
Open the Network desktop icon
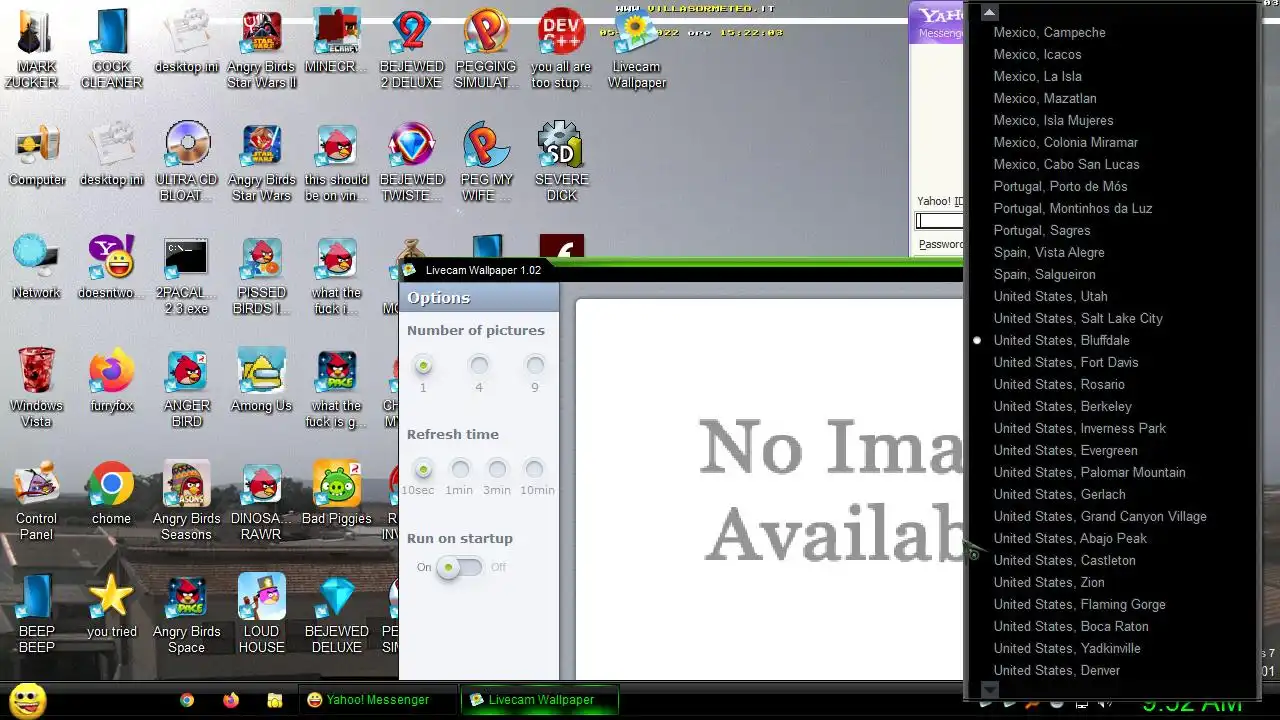pyautogui.click(x=37, y=268)
